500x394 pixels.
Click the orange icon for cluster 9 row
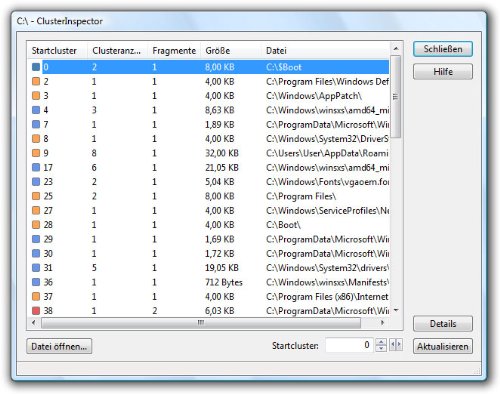pos(36,153)
